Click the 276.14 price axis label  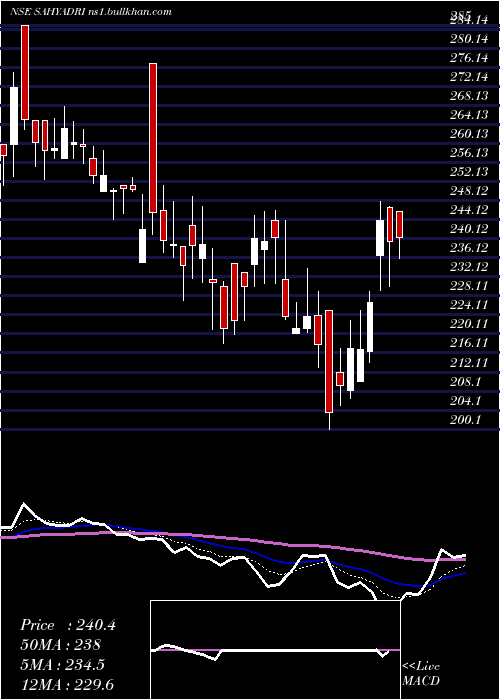click(469, 58)
